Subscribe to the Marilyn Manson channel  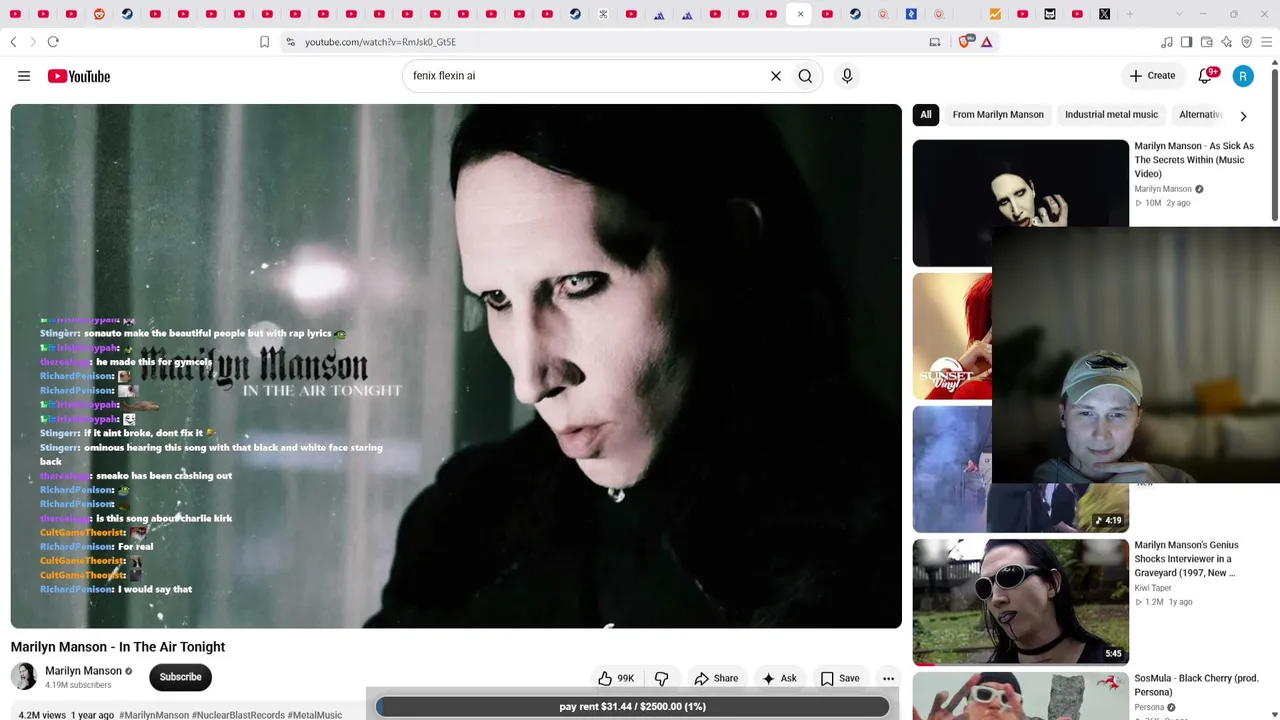click(180, 677)
